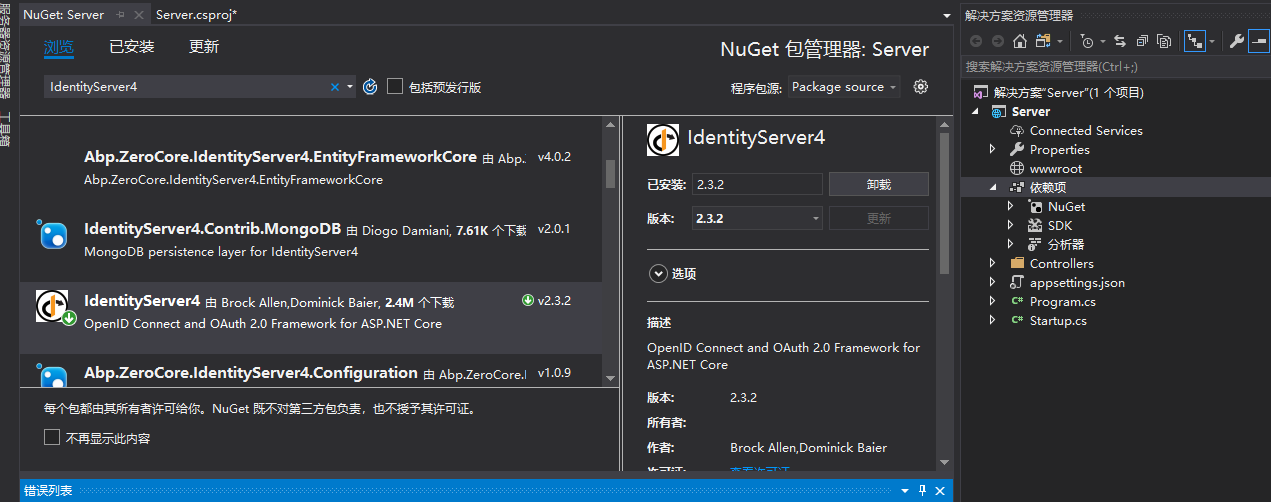Enable the include prerelease checkbox
The width and height of the screenshot is (1271, 502).
tap(395, 87)
